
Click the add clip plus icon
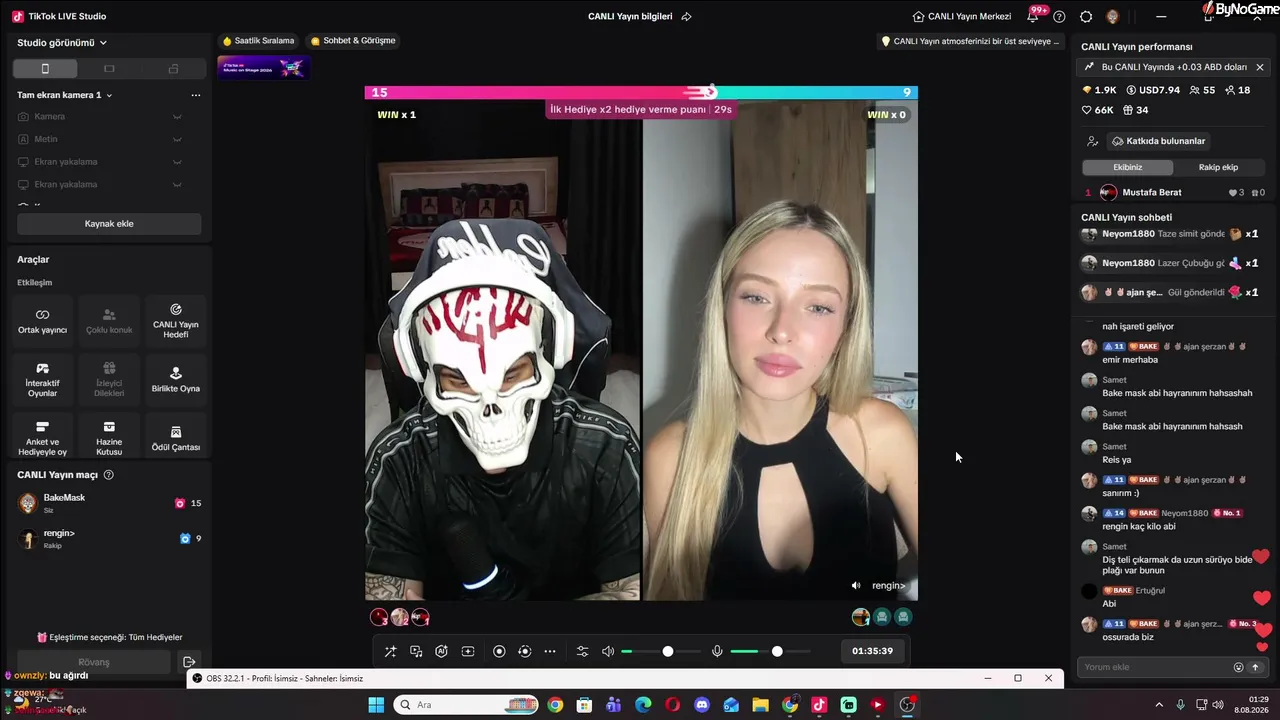pos(468,651)
